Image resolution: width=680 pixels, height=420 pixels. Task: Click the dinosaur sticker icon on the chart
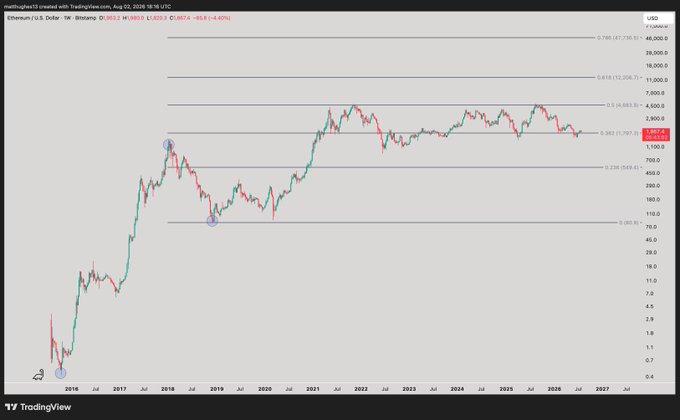(x=39, y=374)
